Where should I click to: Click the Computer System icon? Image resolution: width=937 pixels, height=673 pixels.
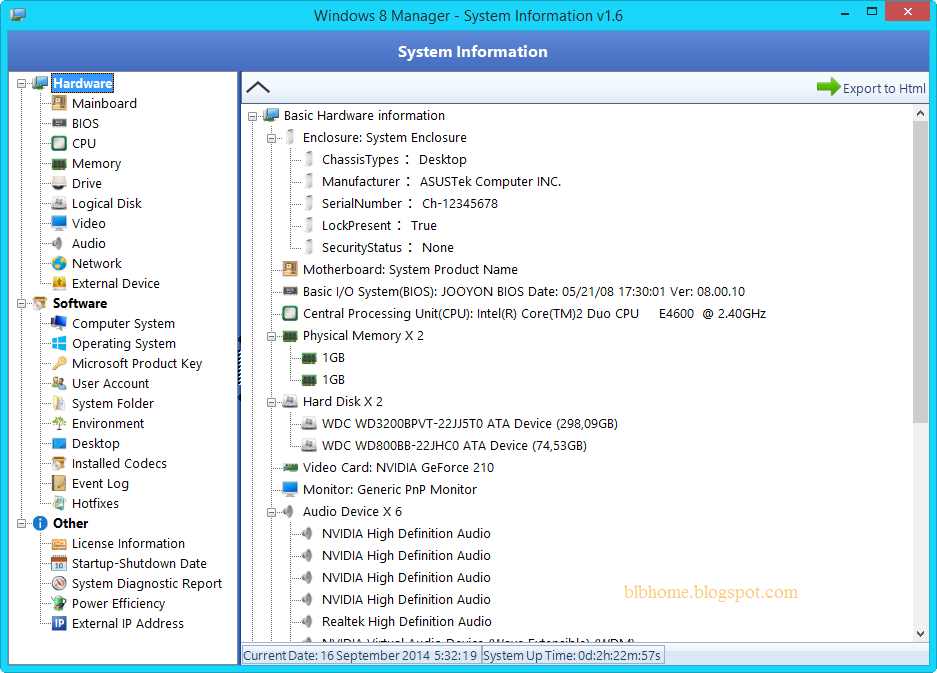[59, 323]
